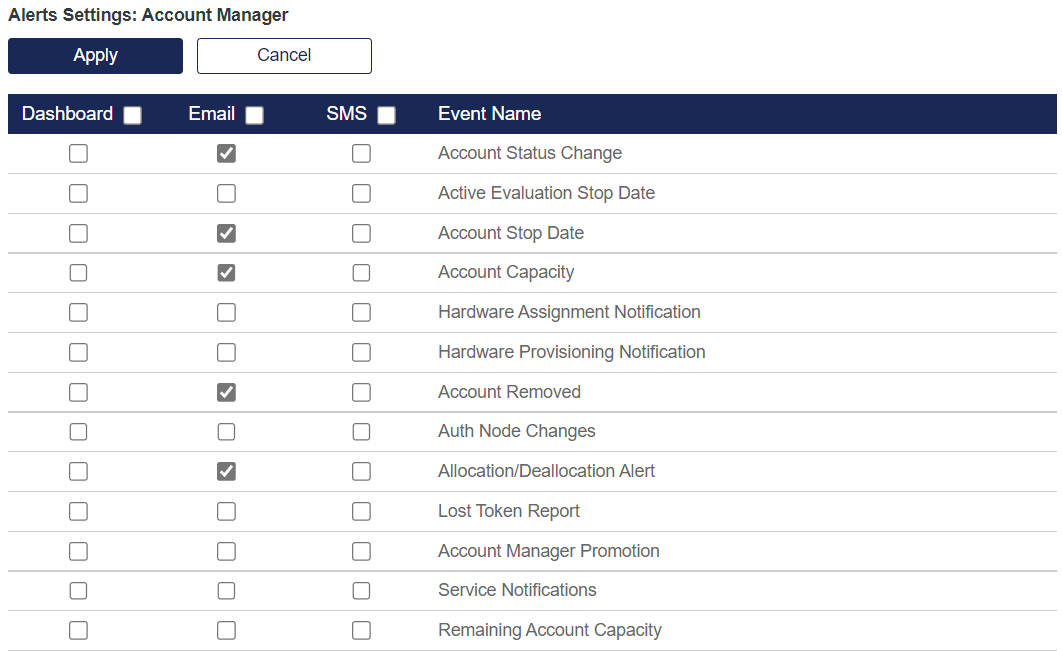This screenshot has width=1062, height=651.
Task: Click the Event Name column header
Action: pos(489,114)
